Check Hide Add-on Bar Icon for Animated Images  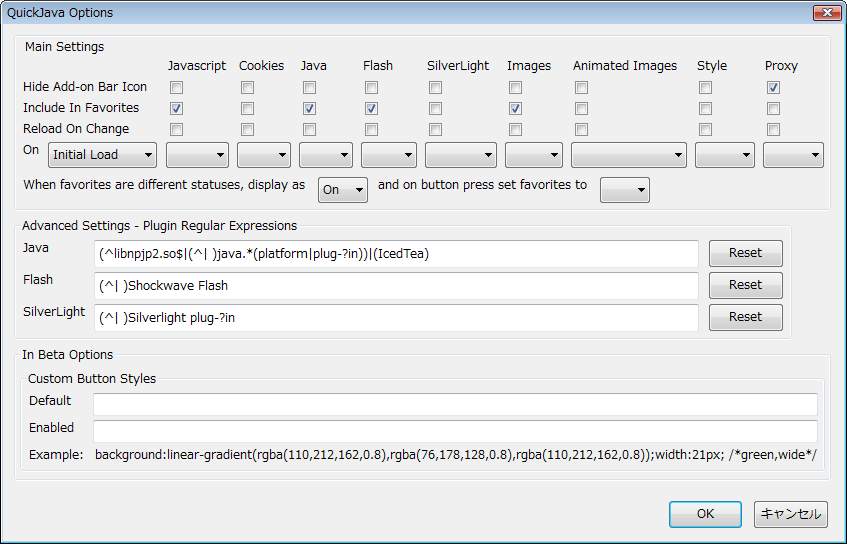581,88
